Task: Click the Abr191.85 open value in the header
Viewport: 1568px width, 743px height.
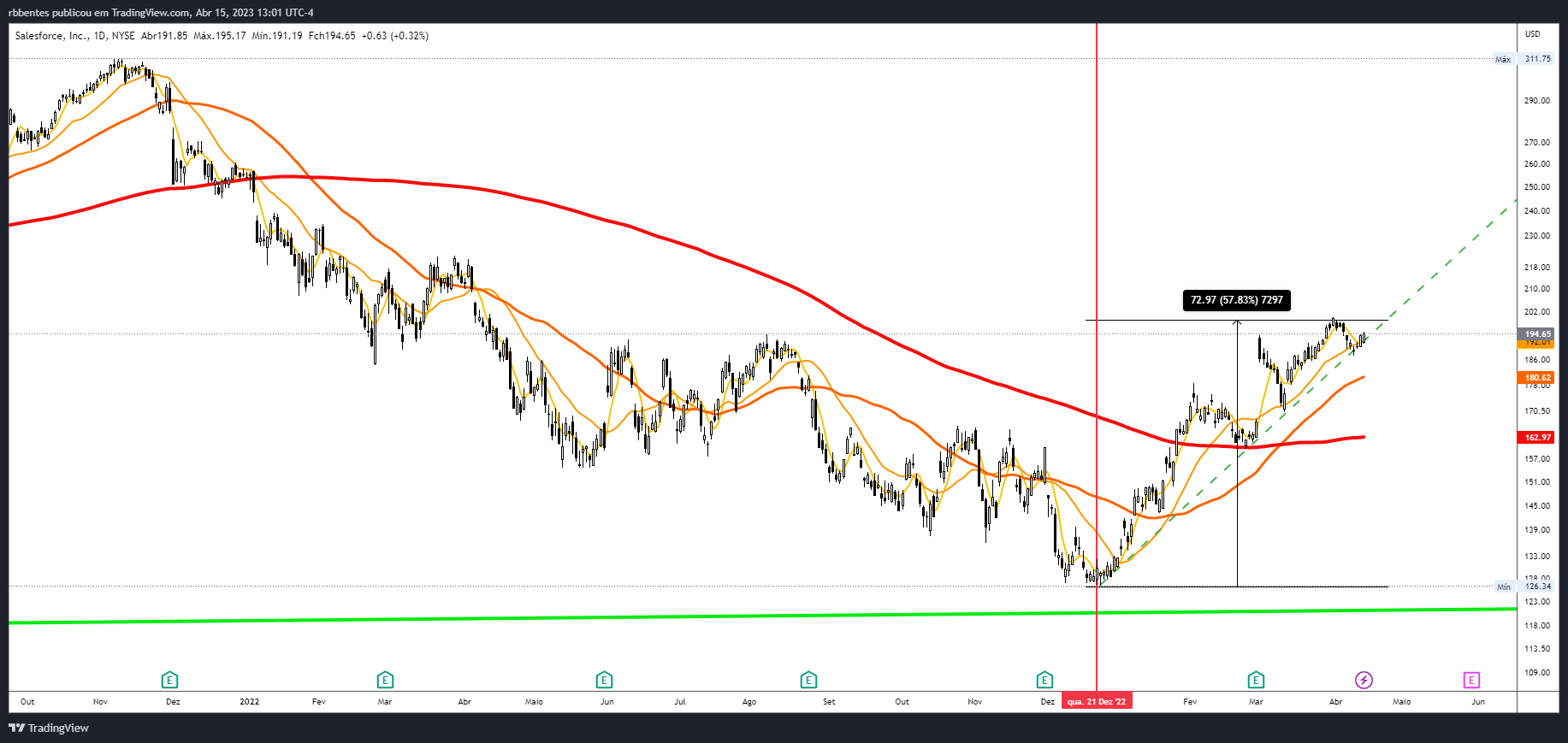Action: point(164,36)
